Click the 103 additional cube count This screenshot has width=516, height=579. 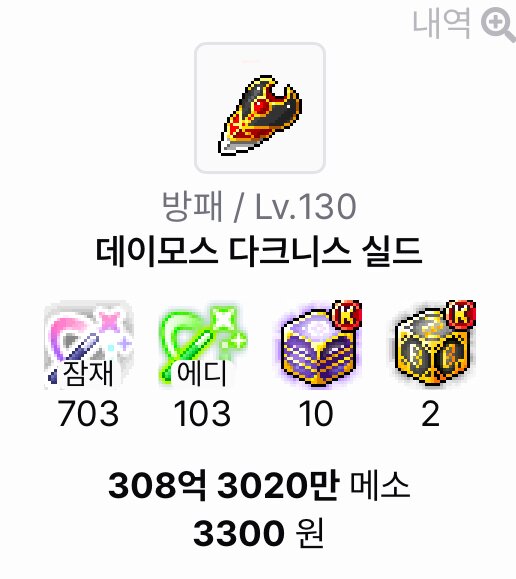[202, 413]
